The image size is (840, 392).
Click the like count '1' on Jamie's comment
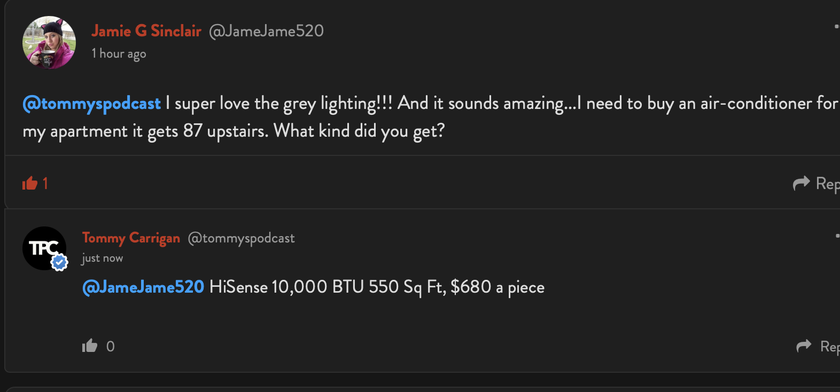pyautogui.click(x=46, y=184)
